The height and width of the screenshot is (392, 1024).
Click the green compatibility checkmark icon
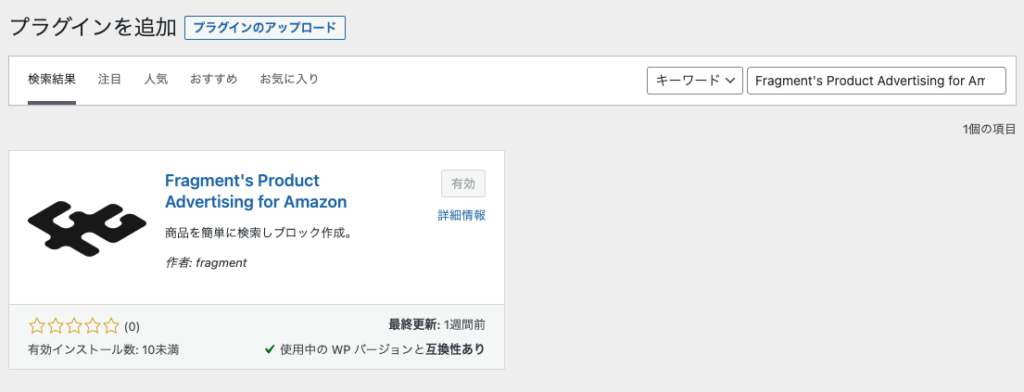(x=269, y=350)
